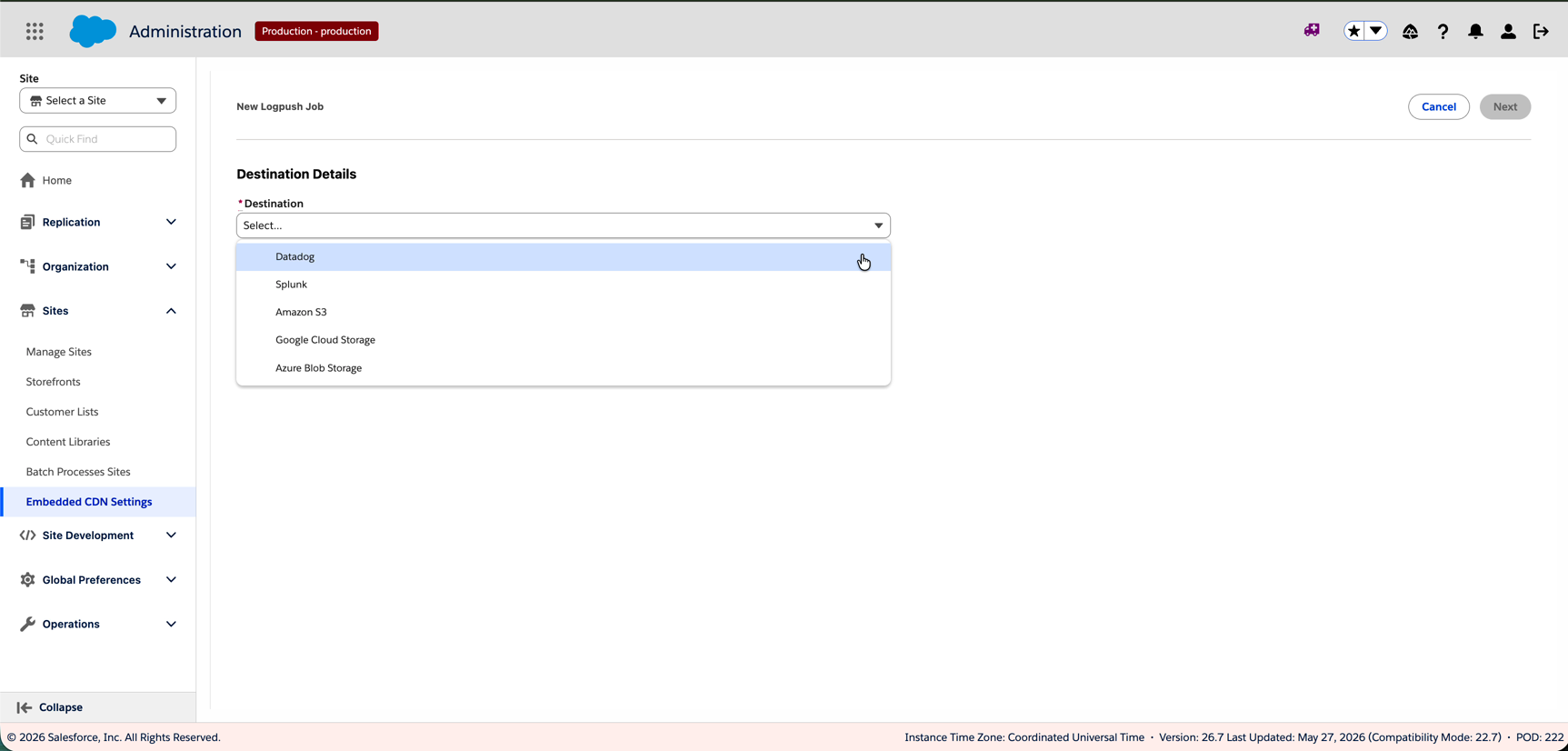The height and width of the screenshot is (751, 1568).
Task: Click the Next button
Action: (1505, 106)
